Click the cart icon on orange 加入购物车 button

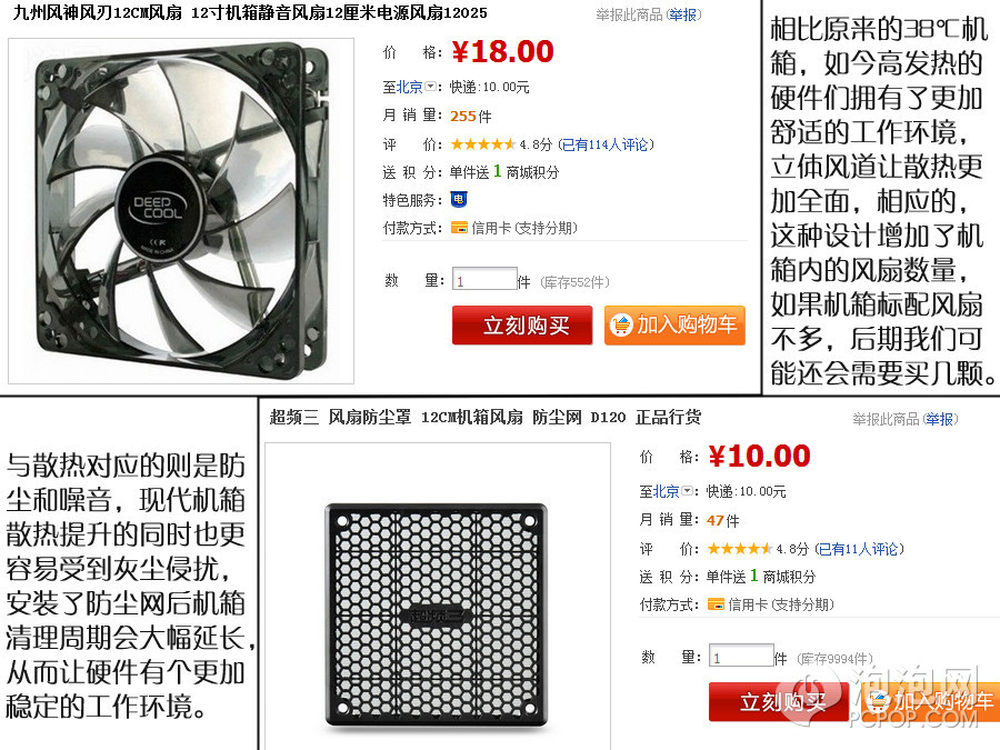[621, 325]
